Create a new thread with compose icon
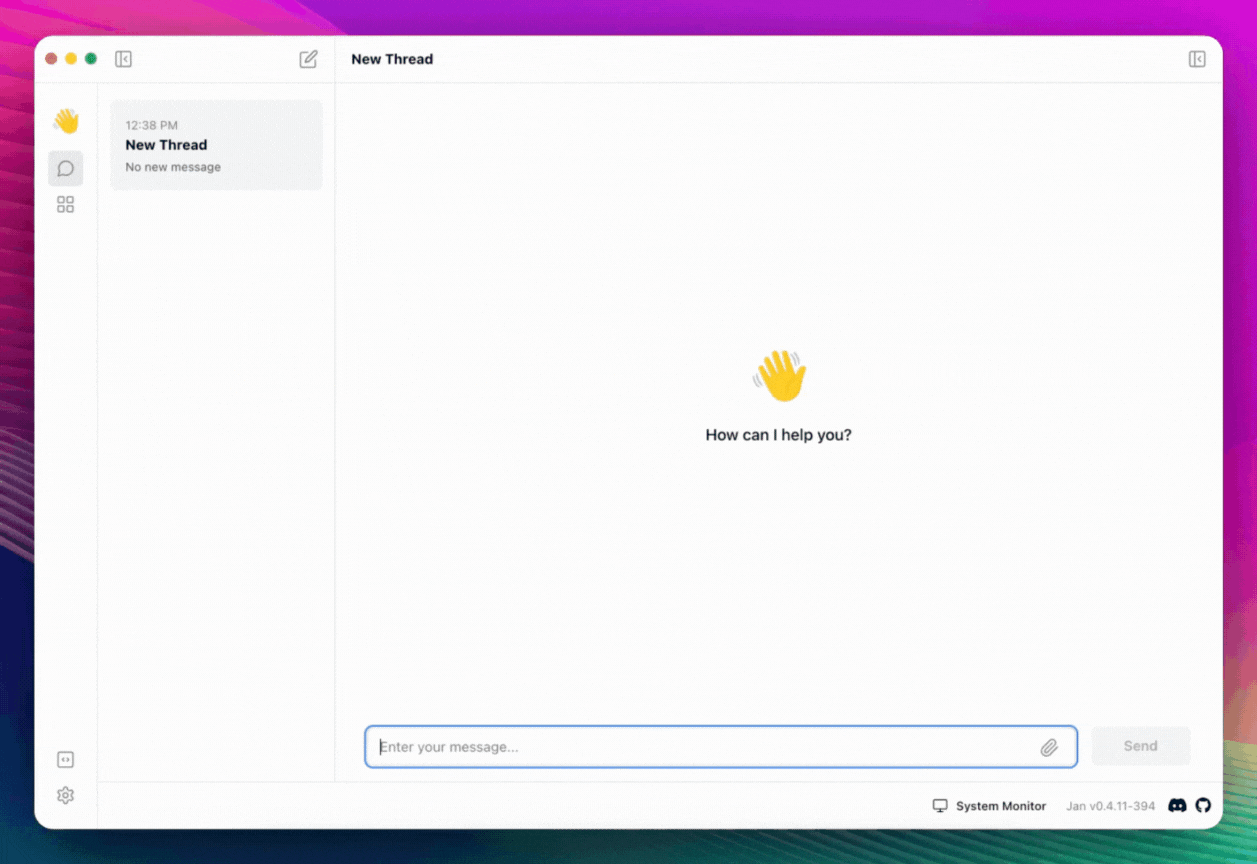The height and width of the screenshot is (864, 1257). (x=308, y=59)
